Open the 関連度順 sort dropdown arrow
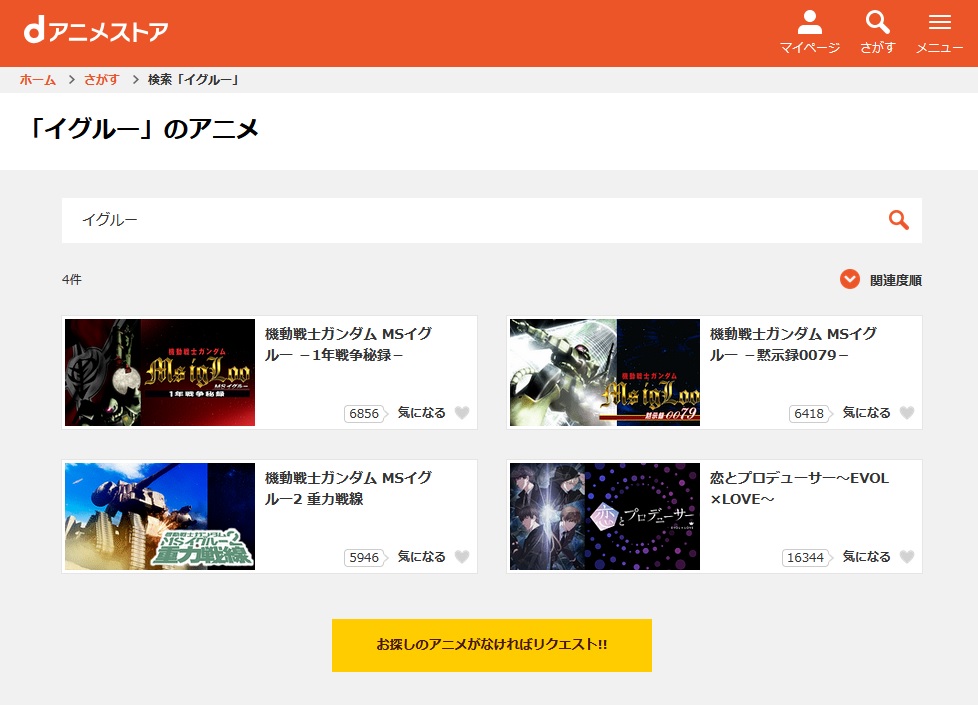The height and width of the screenshot is (705, 978). tap(850, 279)
